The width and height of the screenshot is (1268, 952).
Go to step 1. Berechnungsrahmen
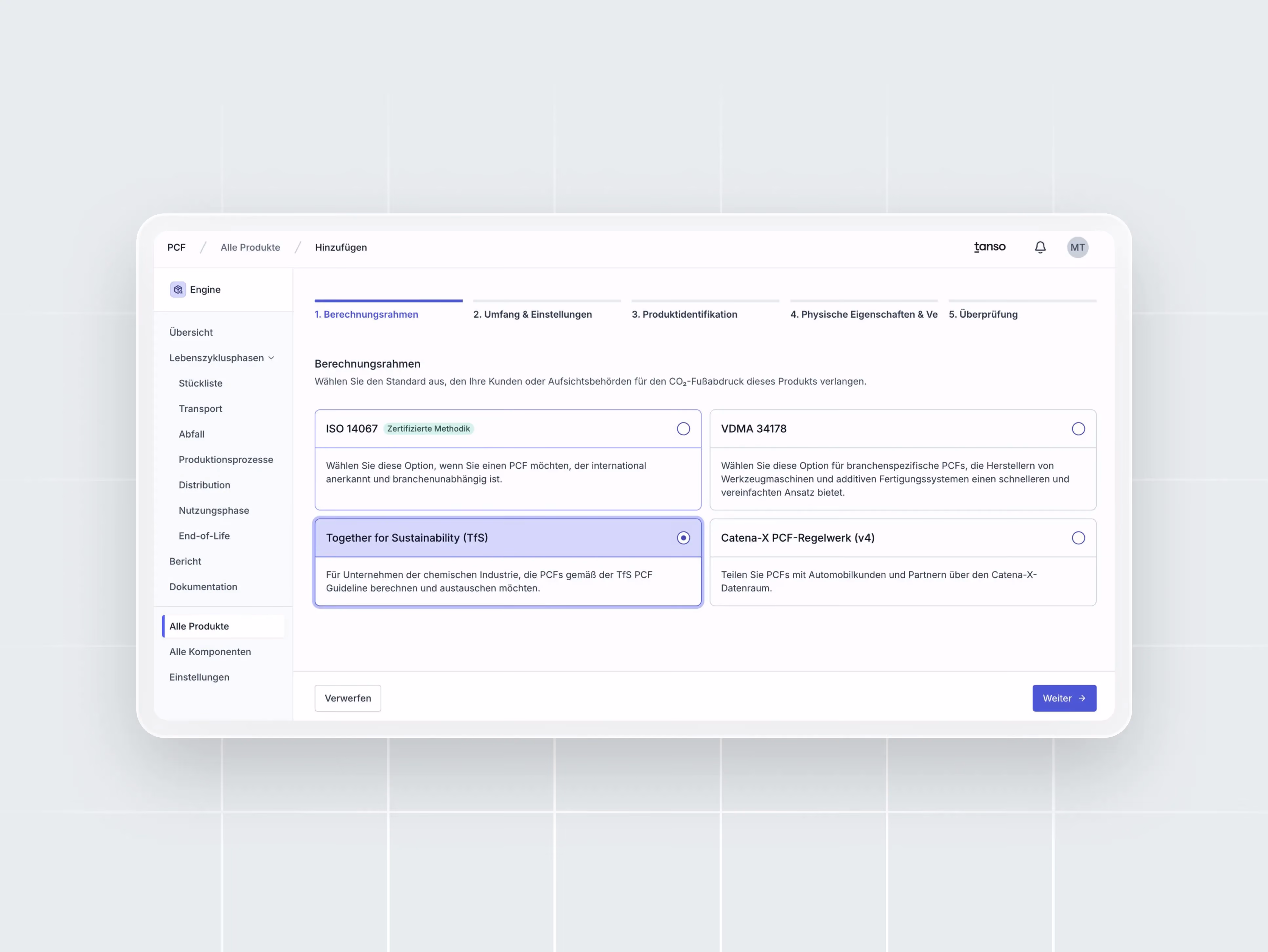point(366,314)
